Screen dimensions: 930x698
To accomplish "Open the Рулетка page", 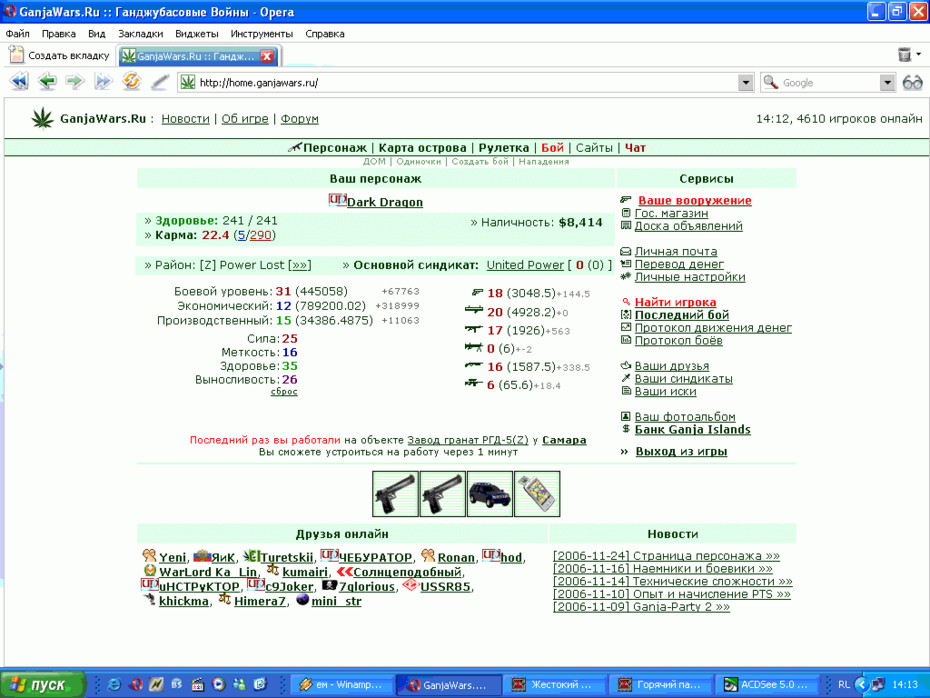I will point(504,148).
